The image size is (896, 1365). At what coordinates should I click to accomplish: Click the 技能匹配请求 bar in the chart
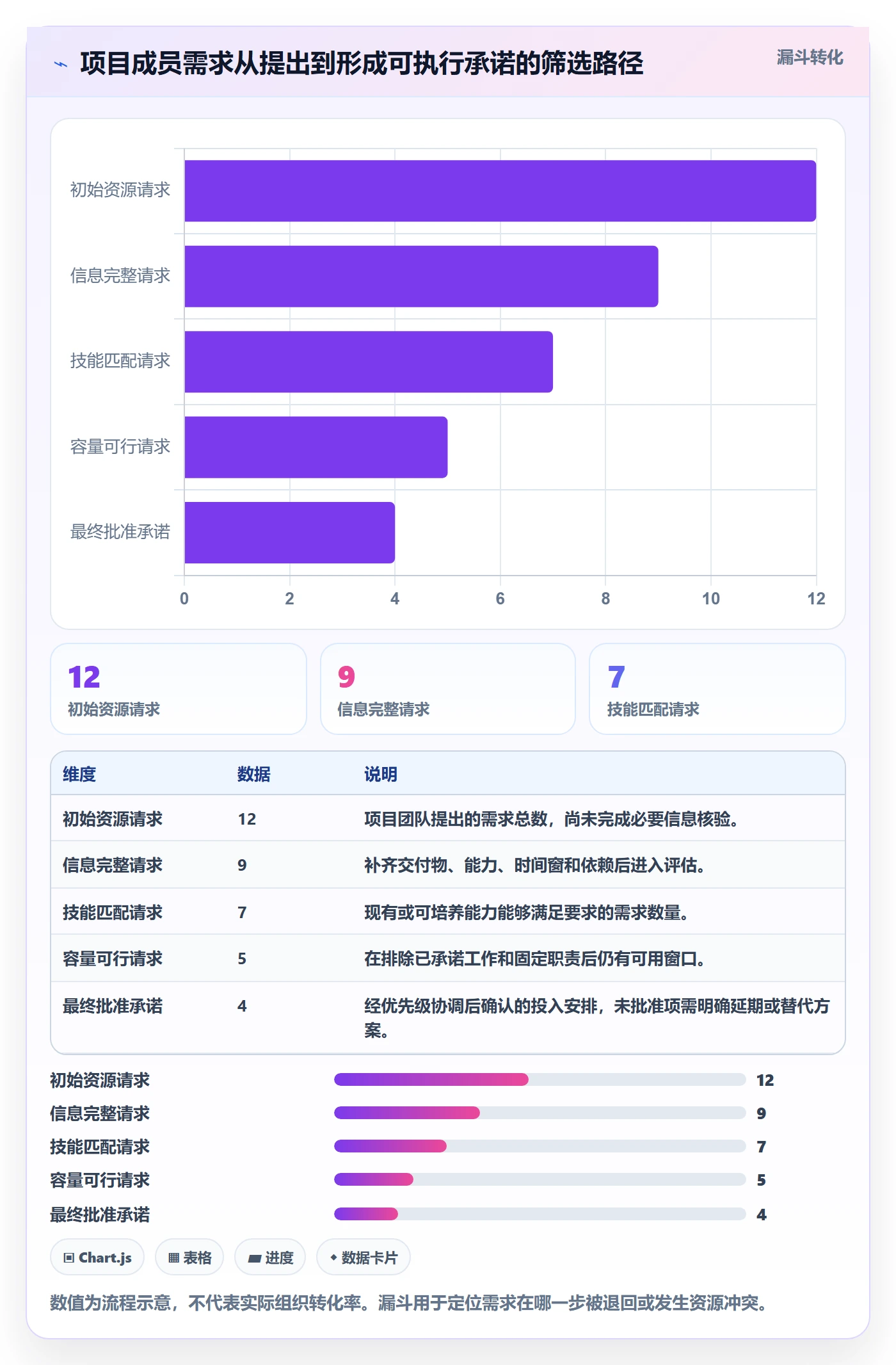(369, 362)
